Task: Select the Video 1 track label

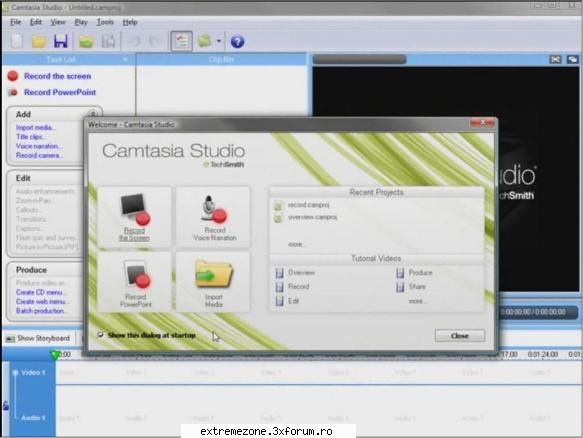Action: tap(33, 372)
